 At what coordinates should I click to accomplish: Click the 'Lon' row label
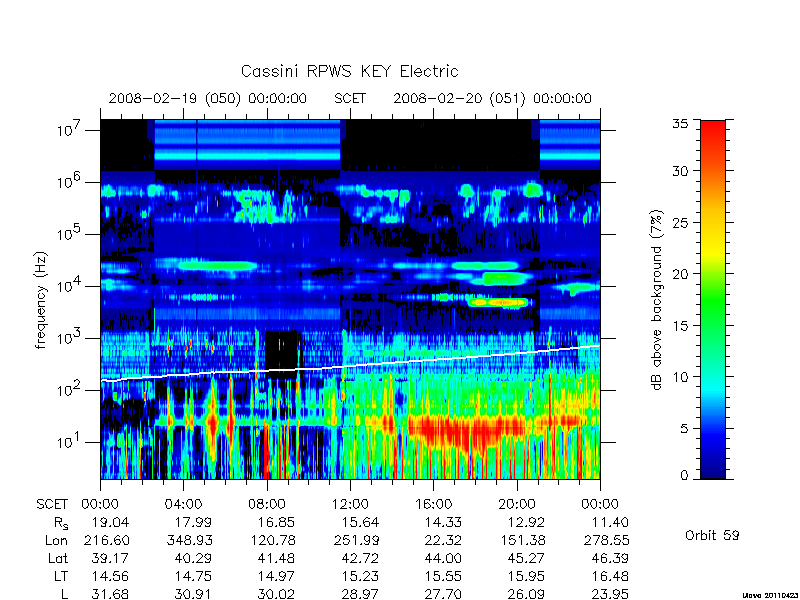pos(56,540)
